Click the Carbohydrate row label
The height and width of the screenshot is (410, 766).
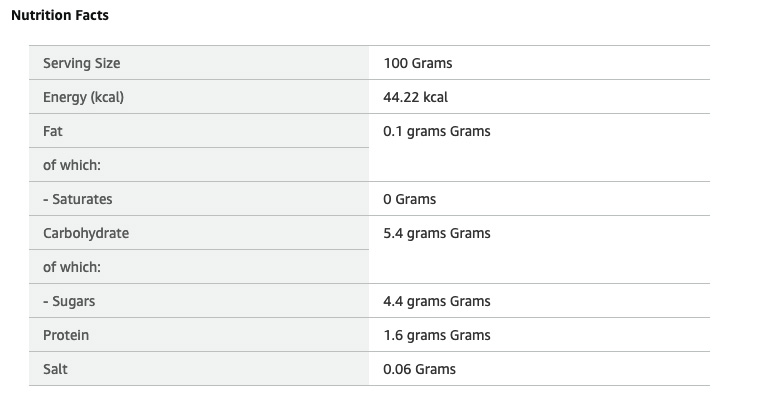[x=86, y=233]
